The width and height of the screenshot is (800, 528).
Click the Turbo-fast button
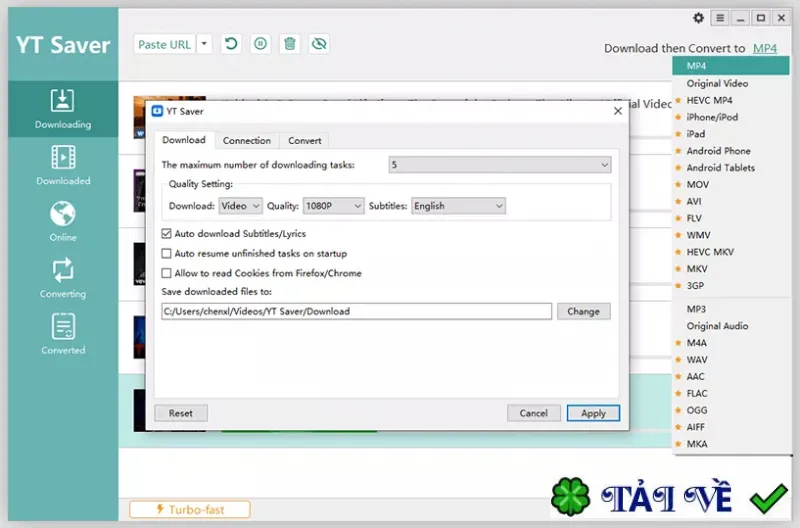coord(190,509)
